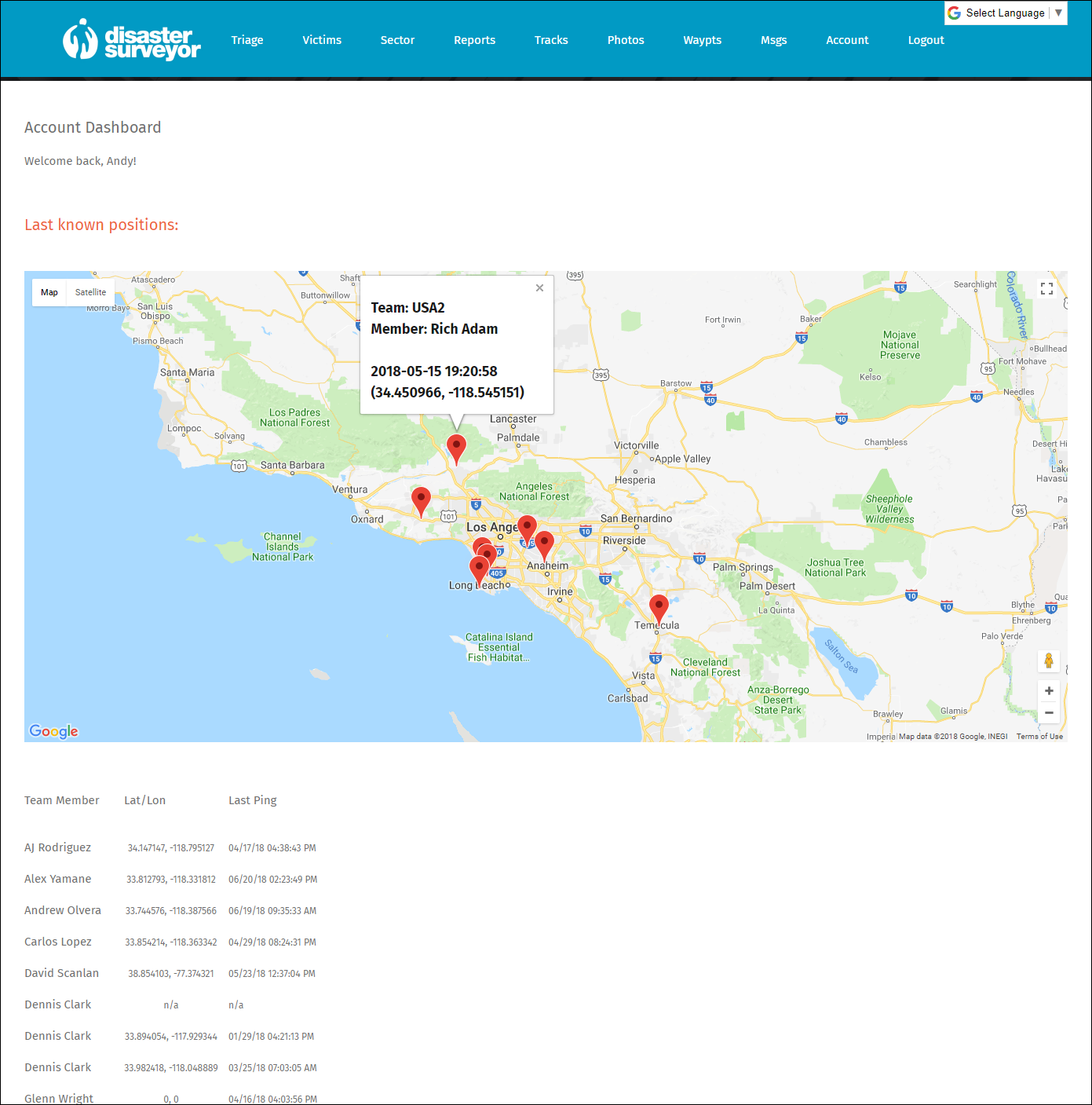Open the Victims menu
The width and height of the screenshot is (1092, 1105).
tap(322, 40)
